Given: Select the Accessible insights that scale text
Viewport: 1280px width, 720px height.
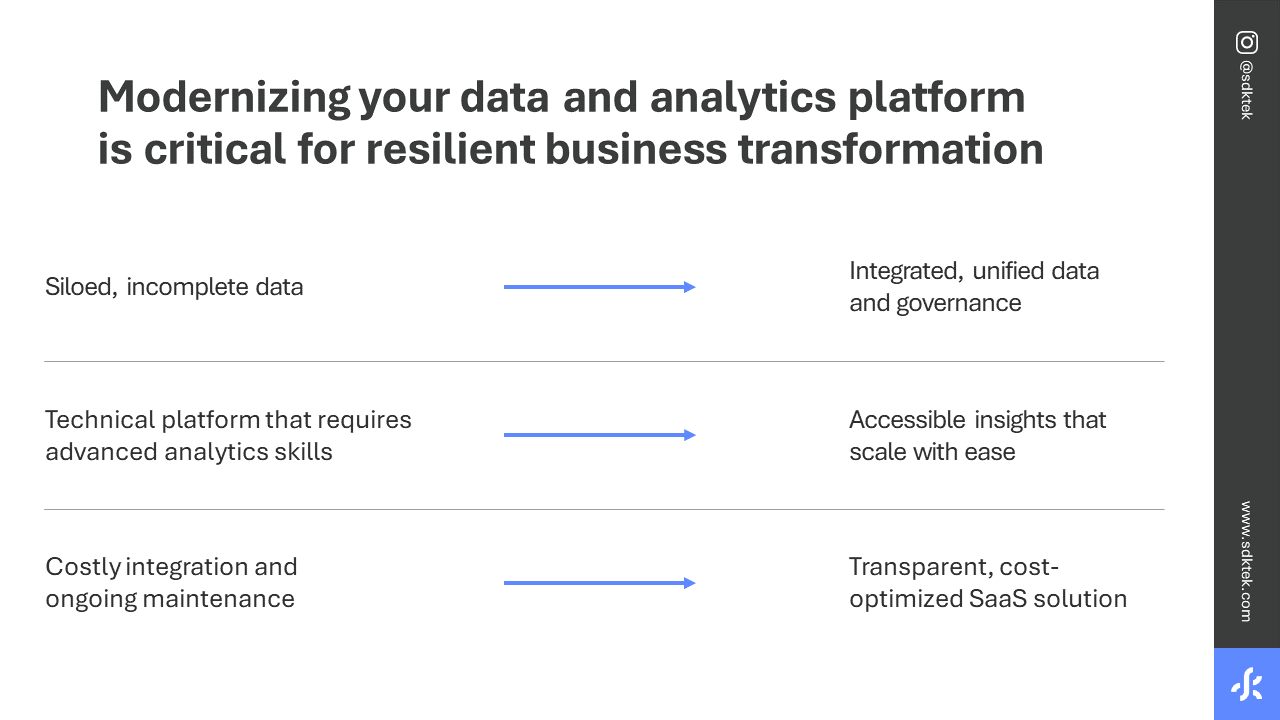Looking at the screenshot, I should point(977,435).
